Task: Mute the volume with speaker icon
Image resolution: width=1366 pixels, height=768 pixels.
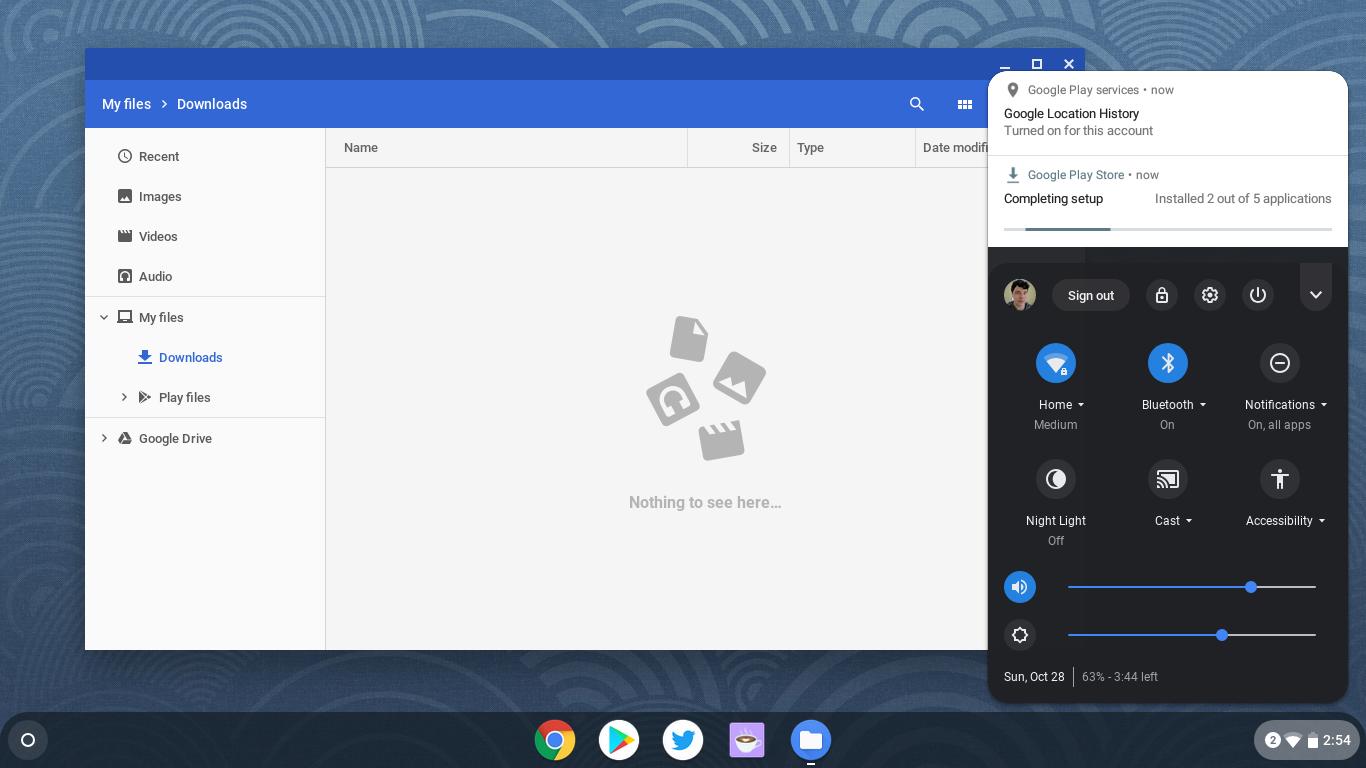Action: click(1019, 587)
